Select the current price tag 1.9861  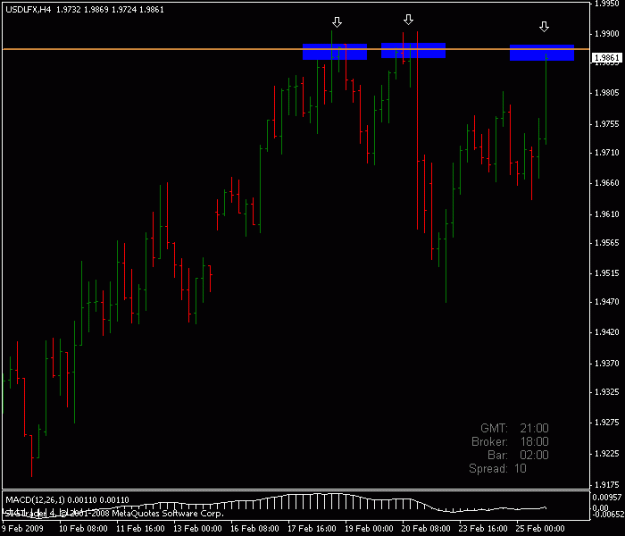coord(606,58)
